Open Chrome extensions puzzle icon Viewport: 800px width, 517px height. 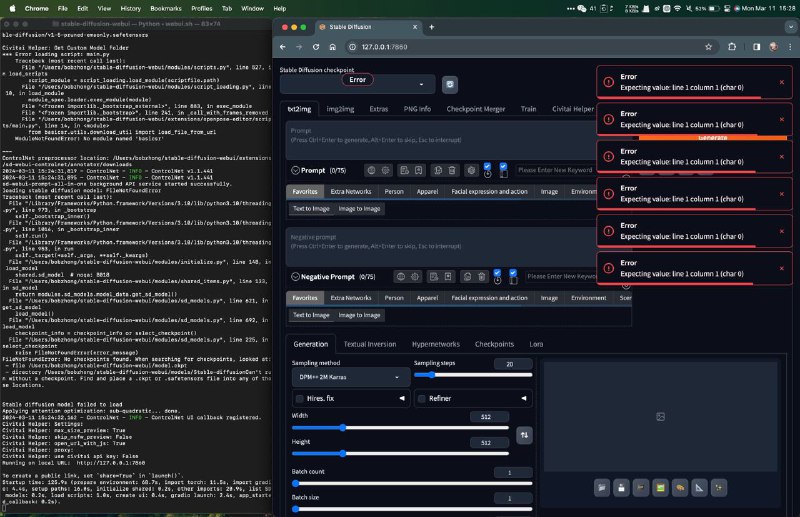(x=732, y=47)
